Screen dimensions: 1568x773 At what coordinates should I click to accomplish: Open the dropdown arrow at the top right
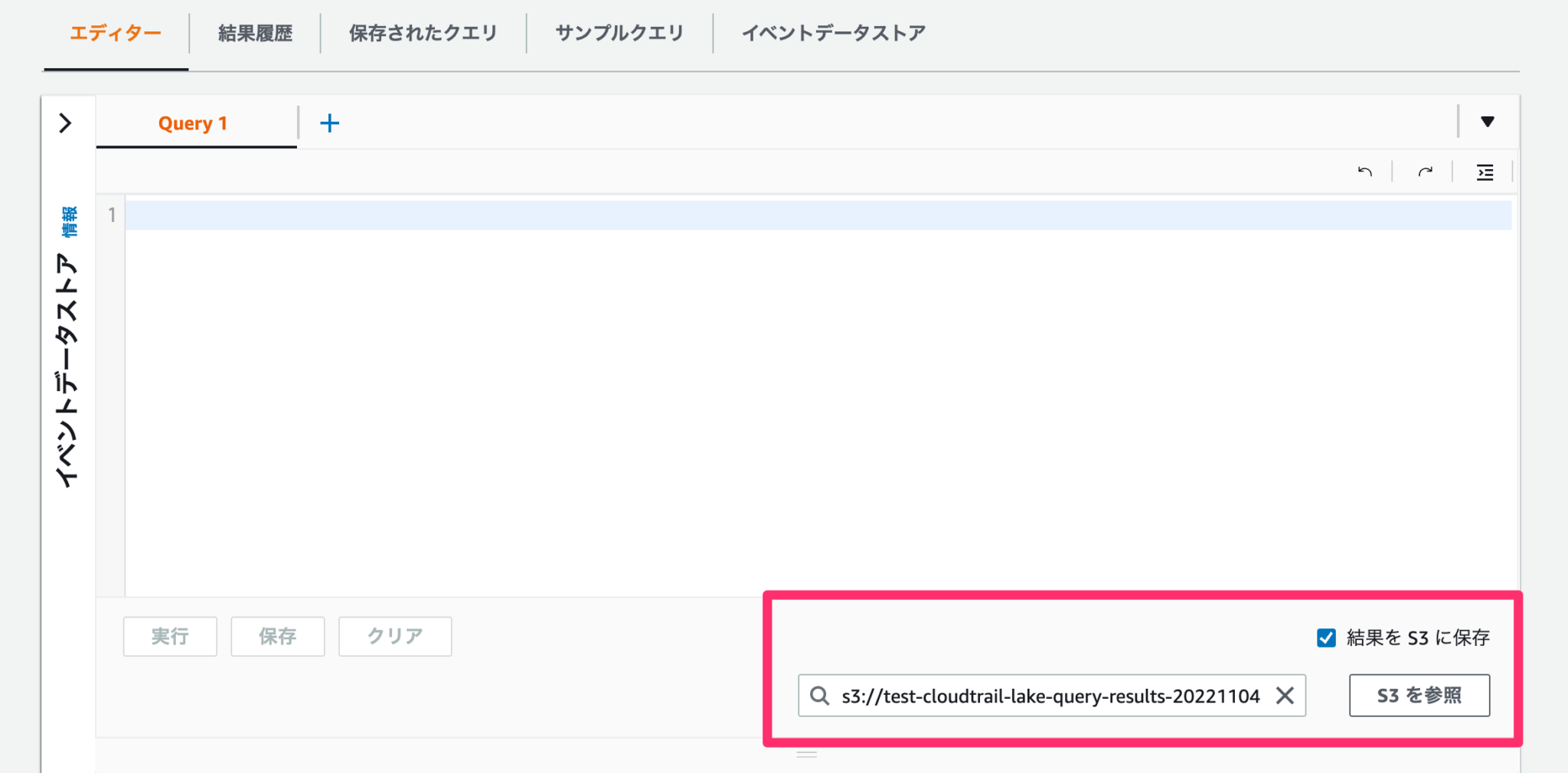tap(1488, 121)
